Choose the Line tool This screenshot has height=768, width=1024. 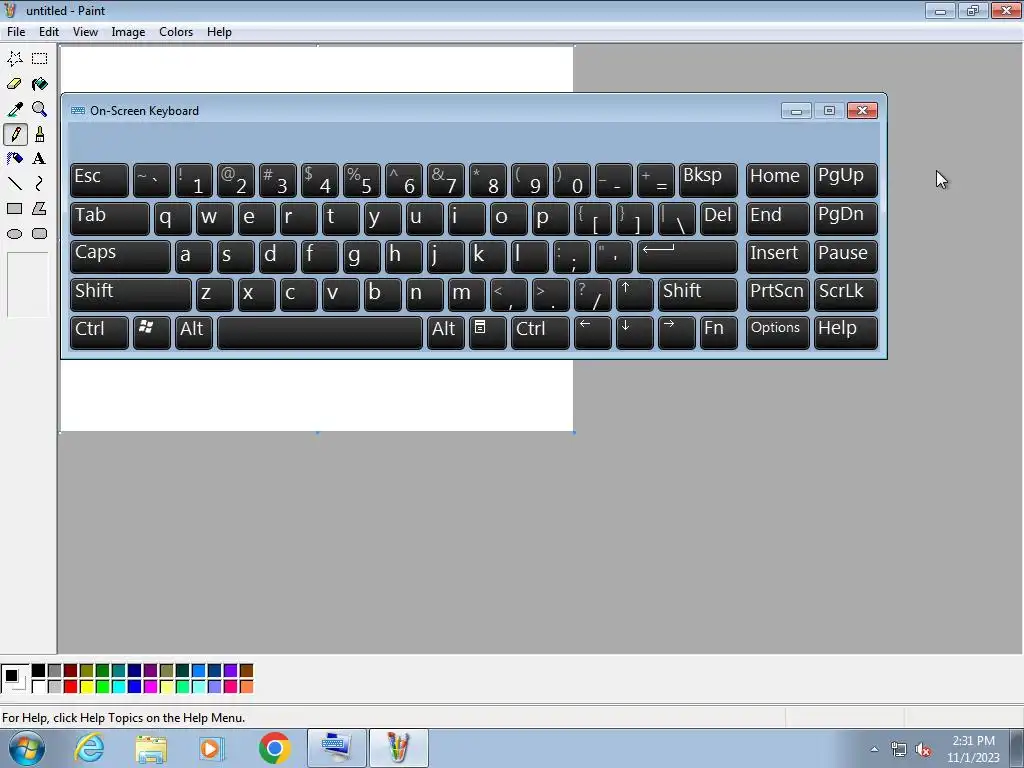[x=14, y=184]
